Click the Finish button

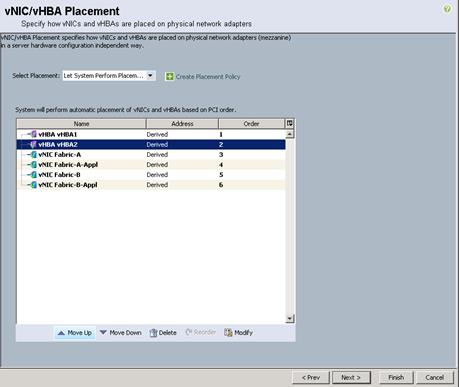coord(396,377)
